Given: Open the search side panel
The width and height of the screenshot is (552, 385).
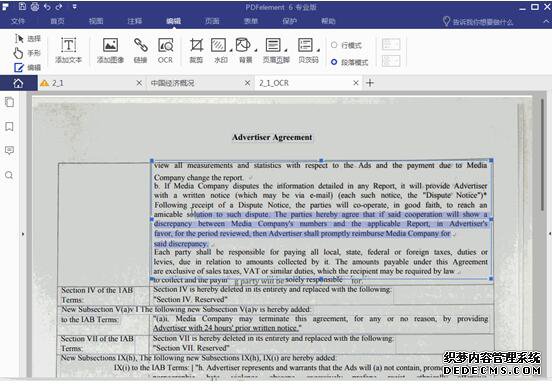Looking at the screenshot, I should 9,175.
